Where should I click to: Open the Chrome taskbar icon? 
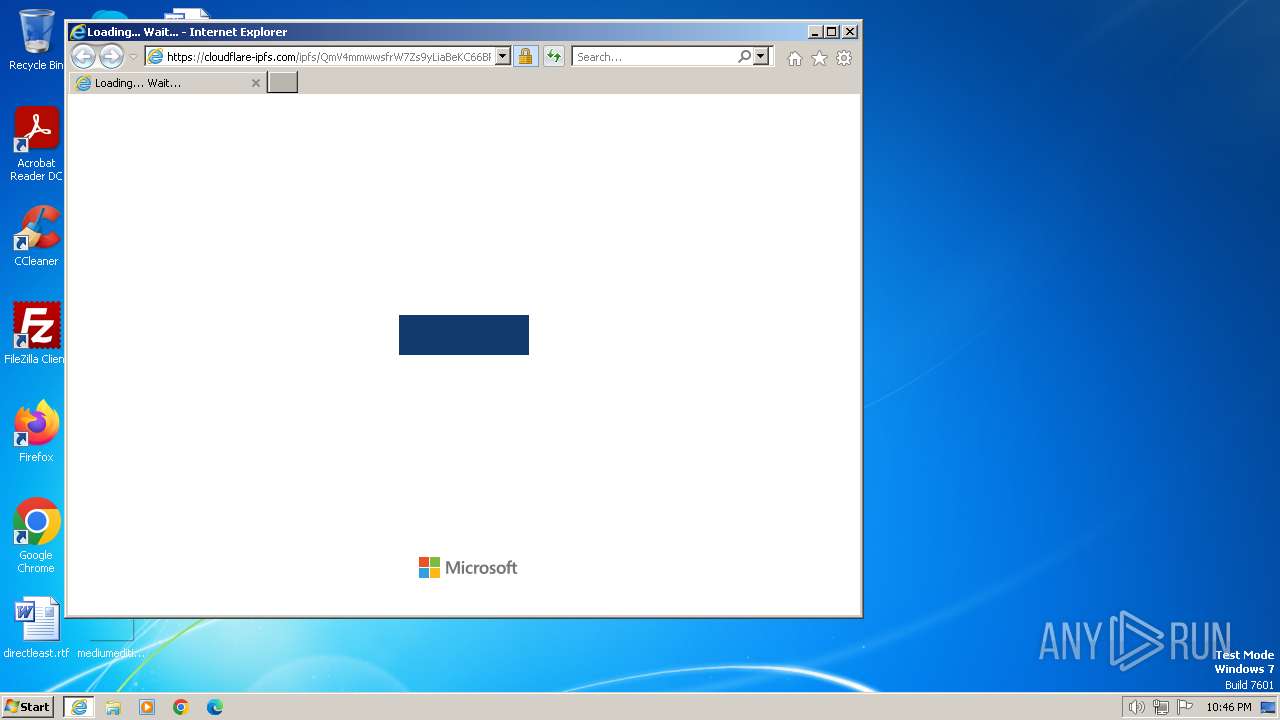181,707
